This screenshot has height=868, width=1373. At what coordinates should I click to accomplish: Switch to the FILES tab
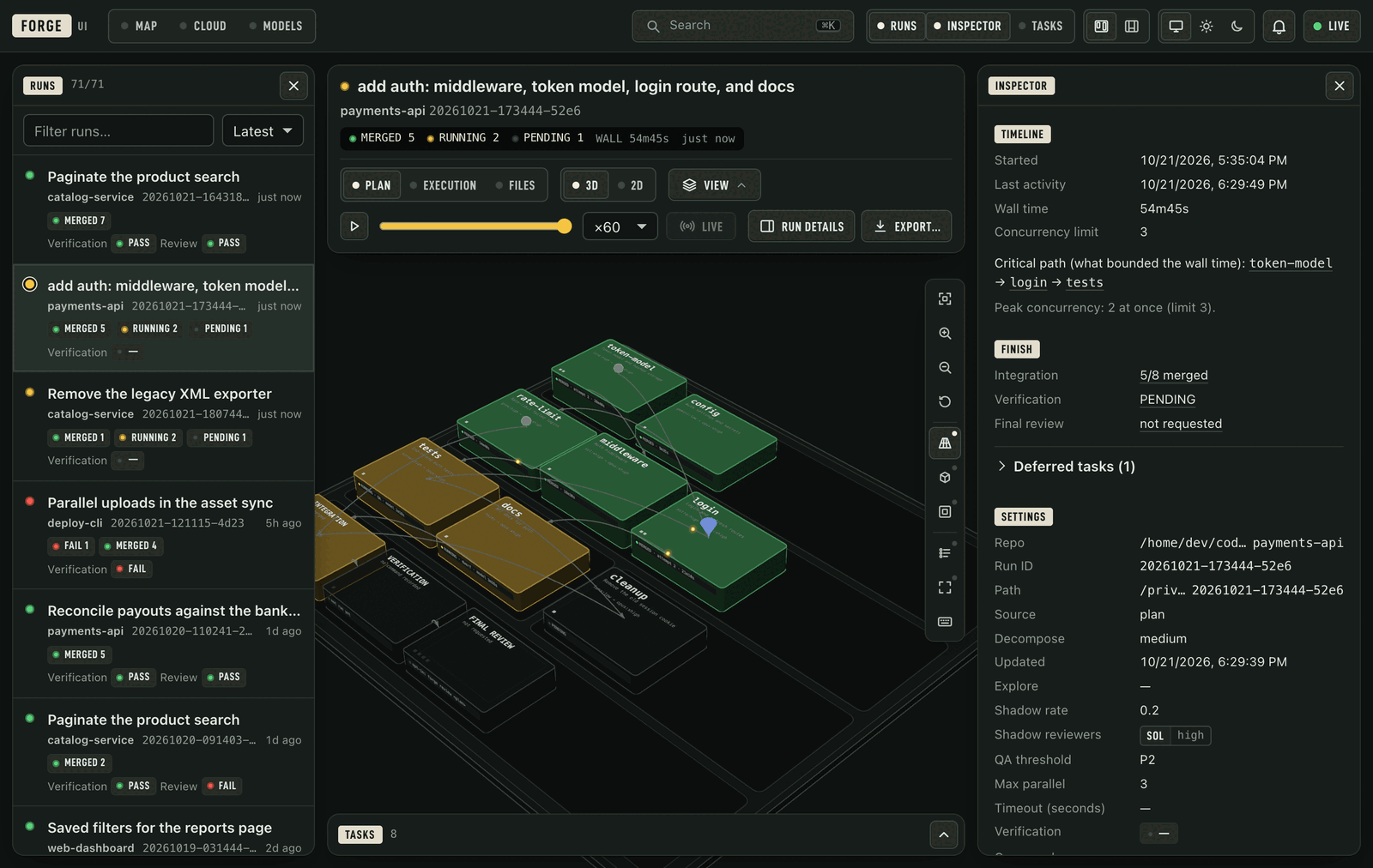click(516, 185)
